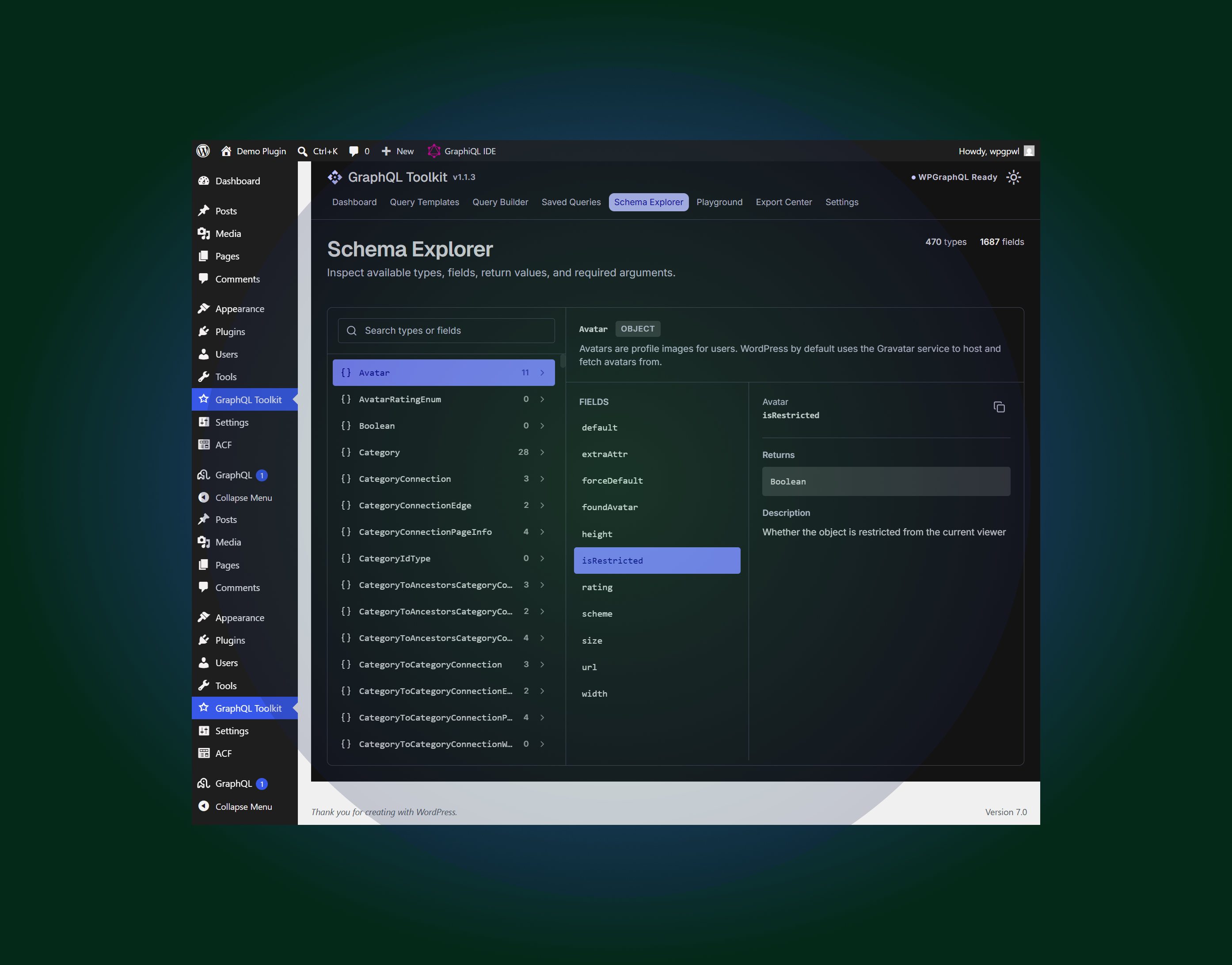This screenshot has height=965, width=1232.
Task: Select the isRestricted field
Action: point(657,561)
